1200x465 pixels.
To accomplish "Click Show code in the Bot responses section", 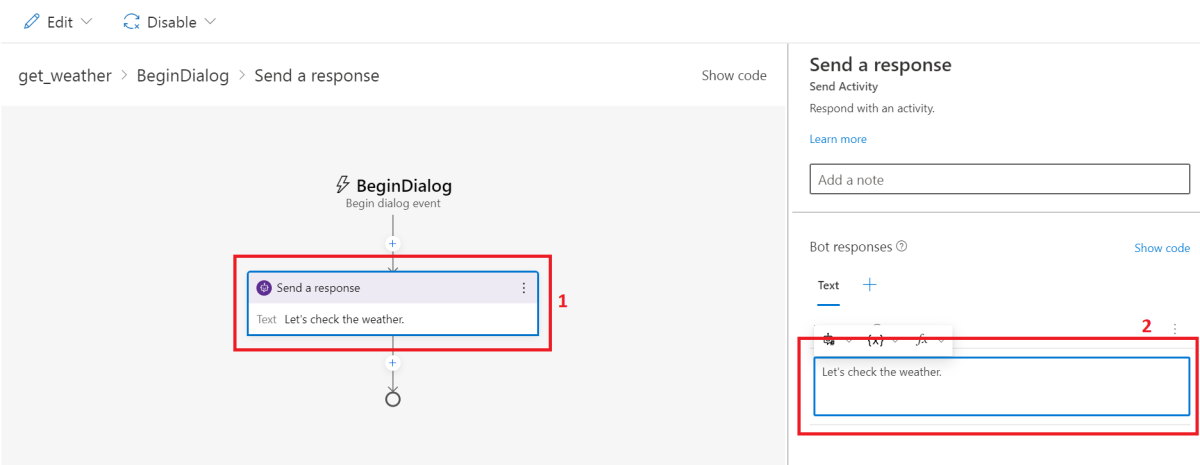I will (1162, 248).
